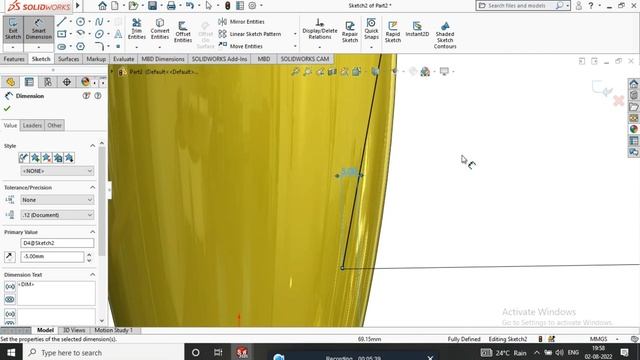The width and height of the screenshot is (640, 360).
Task: Click Move Entities
Action: point(241,46)
